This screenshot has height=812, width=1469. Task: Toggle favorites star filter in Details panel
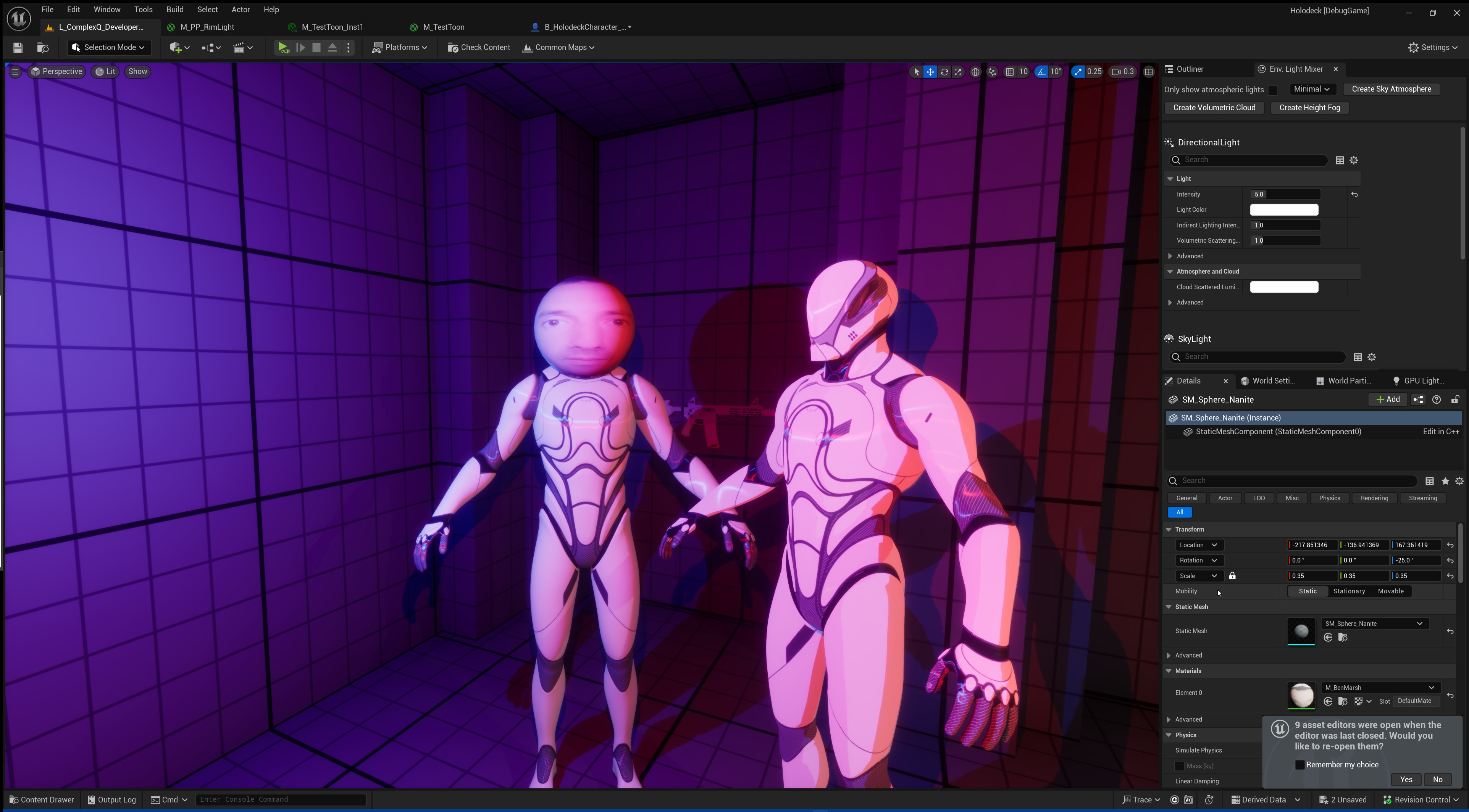click(1445, 482)
